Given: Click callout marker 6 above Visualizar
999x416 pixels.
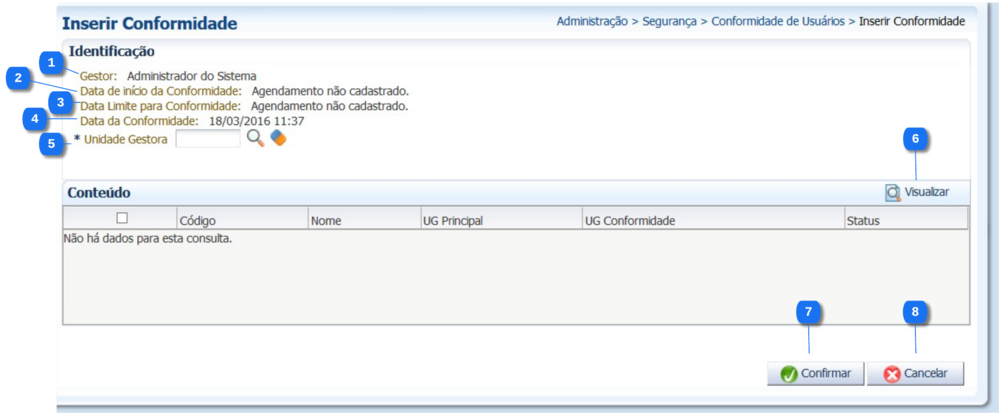Looking at the screenshot, I should 915,139.
